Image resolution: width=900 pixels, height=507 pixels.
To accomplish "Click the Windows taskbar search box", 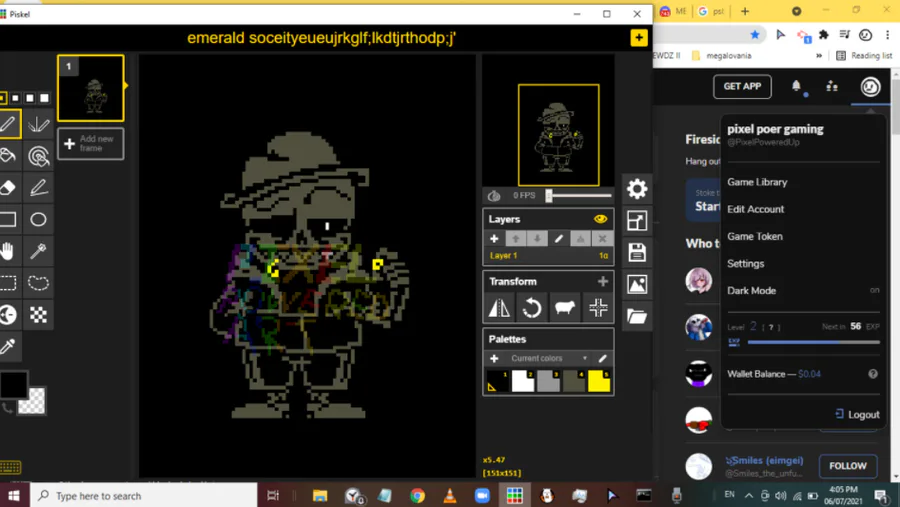I will [143, 496].
